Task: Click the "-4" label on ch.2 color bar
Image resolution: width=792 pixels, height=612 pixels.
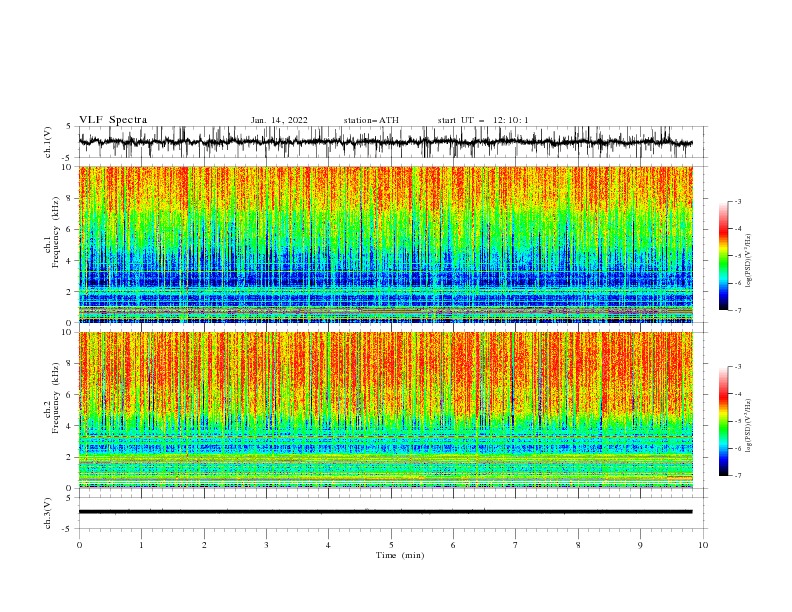Action: [x=738, y=394]
